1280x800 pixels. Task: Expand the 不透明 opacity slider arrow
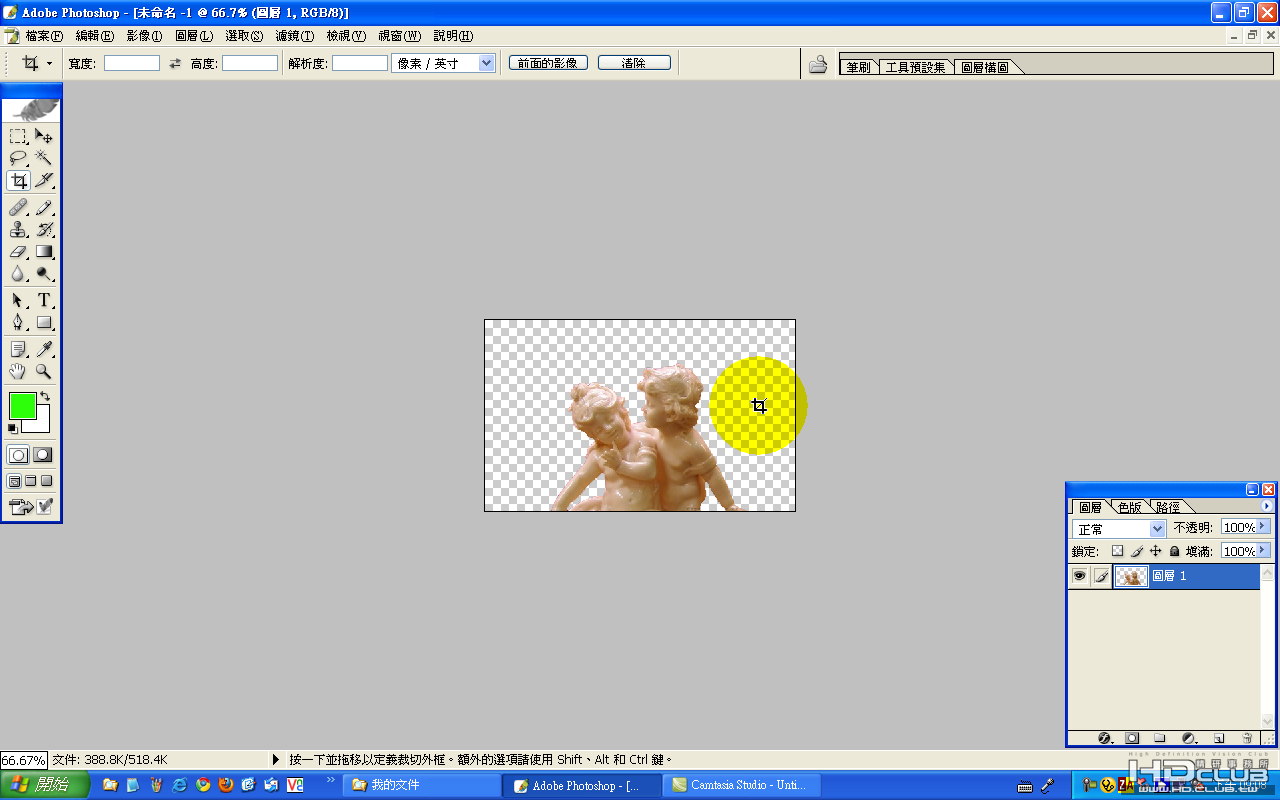pos(1264,526)
